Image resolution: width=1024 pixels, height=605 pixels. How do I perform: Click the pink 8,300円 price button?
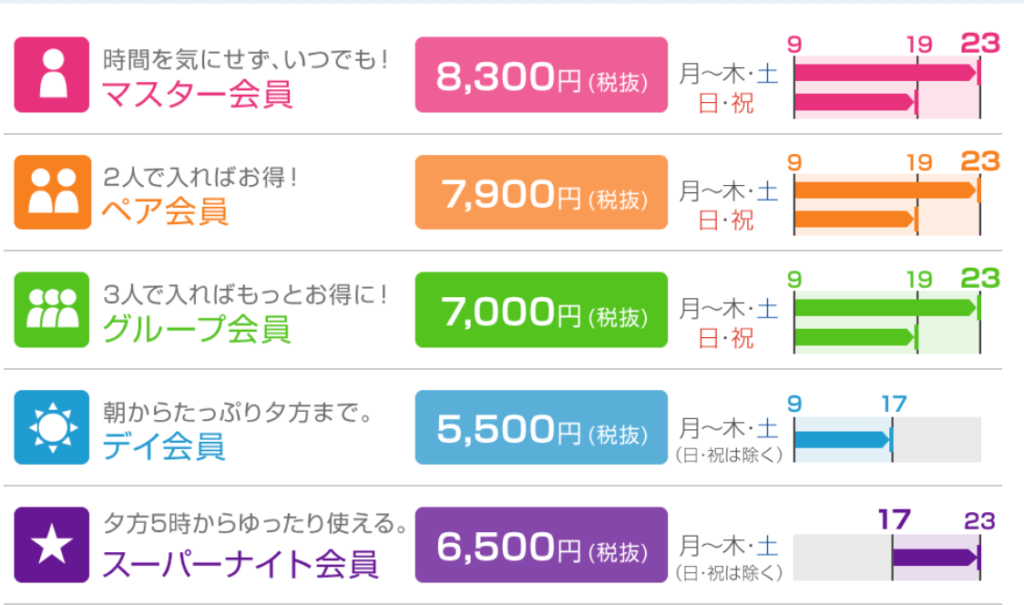click(x=541, y=75)
